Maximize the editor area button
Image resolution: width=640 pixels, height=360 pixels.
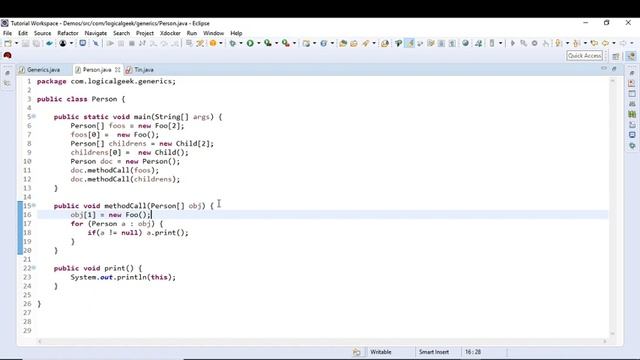(614, 69)
